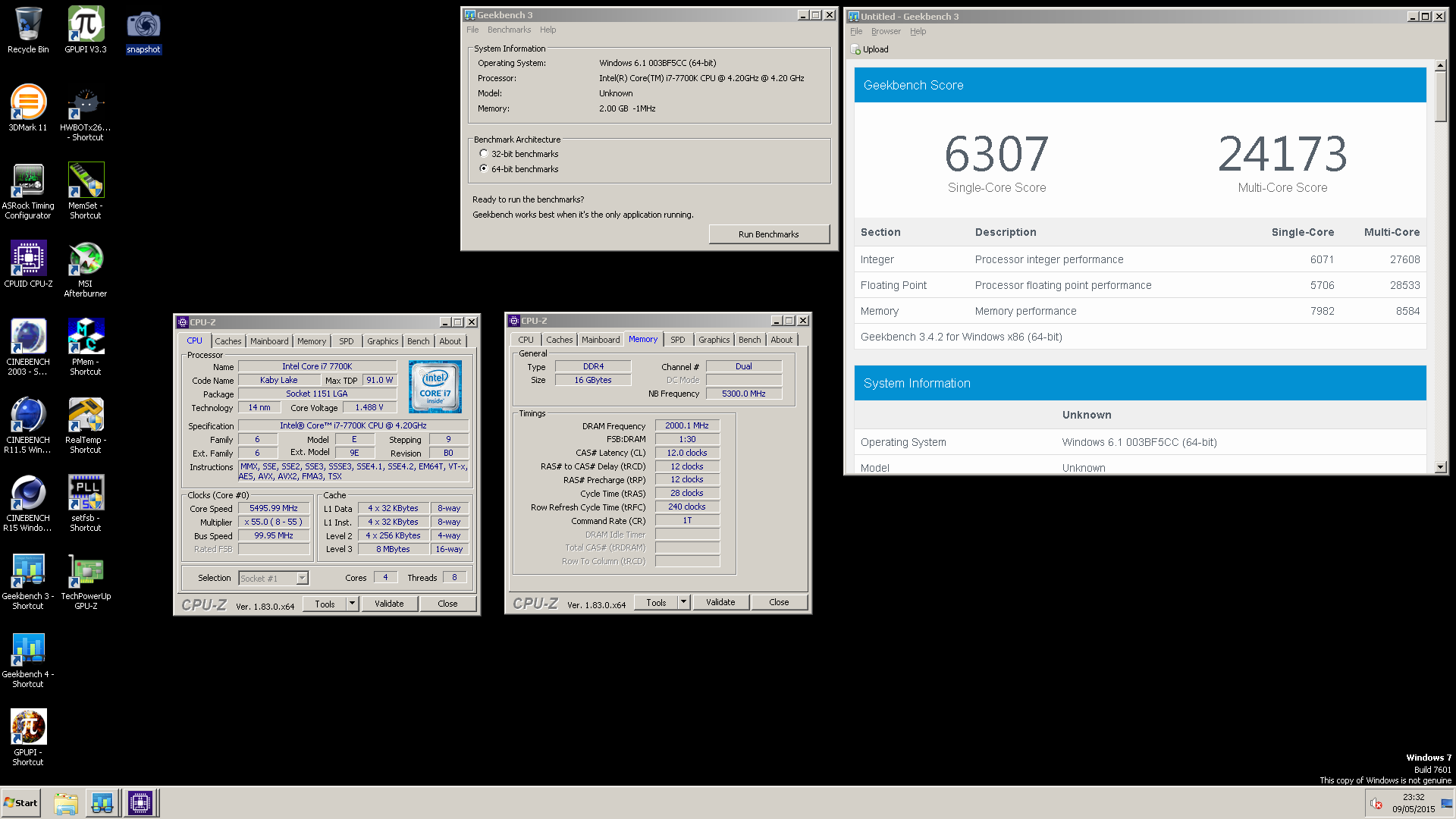Switch to Geekbench taskbar icon
The width and height of the screenshot is (1456, 819).
[x=102, y=803]
